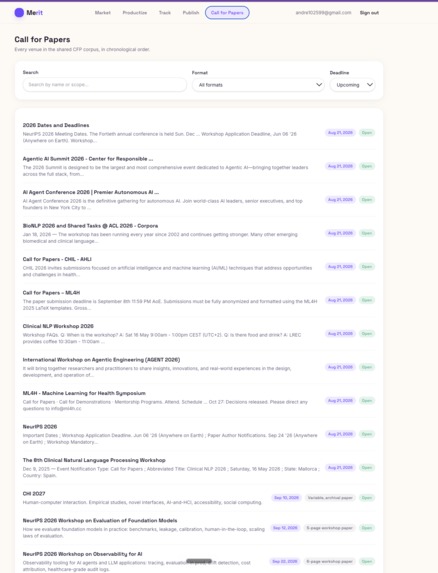
Task: Open ML4H - Machine Learning for Health Symposium
Action: (84, 393)
